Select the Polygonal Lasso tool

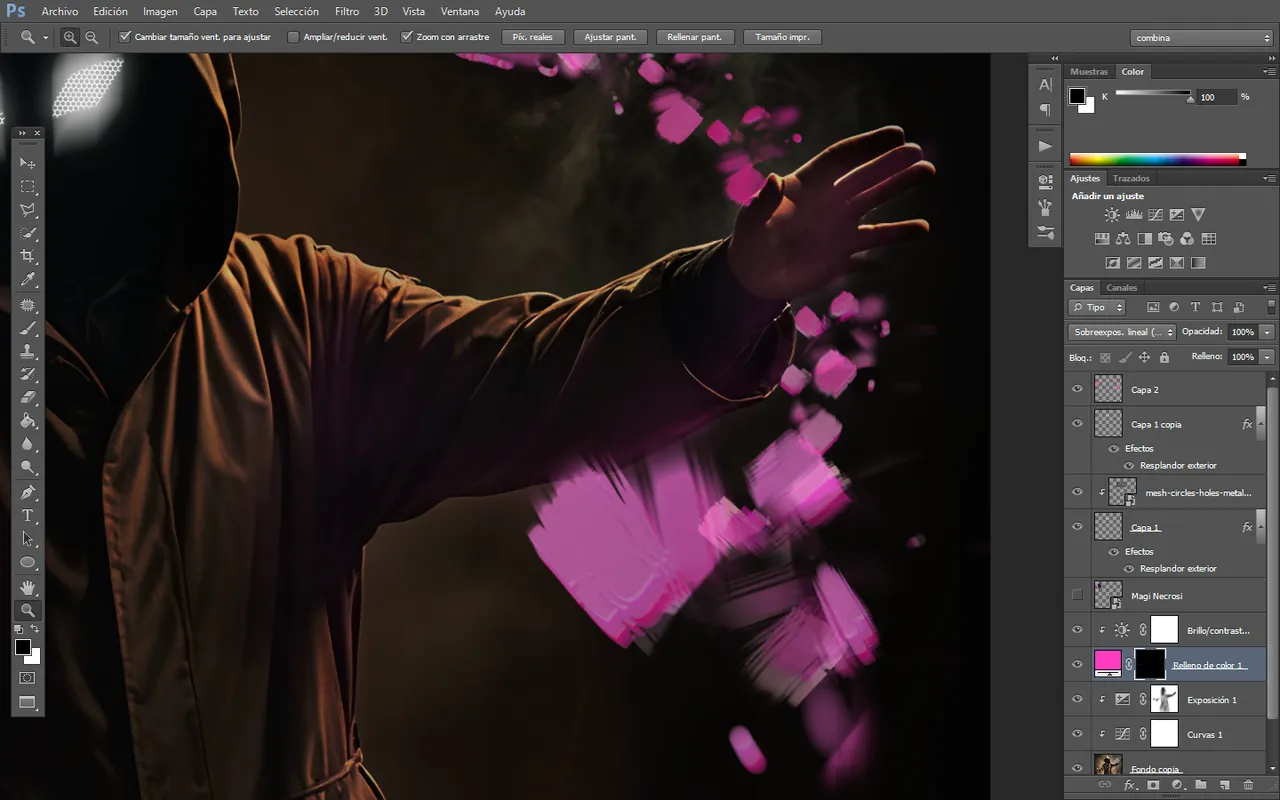[28, 210]
